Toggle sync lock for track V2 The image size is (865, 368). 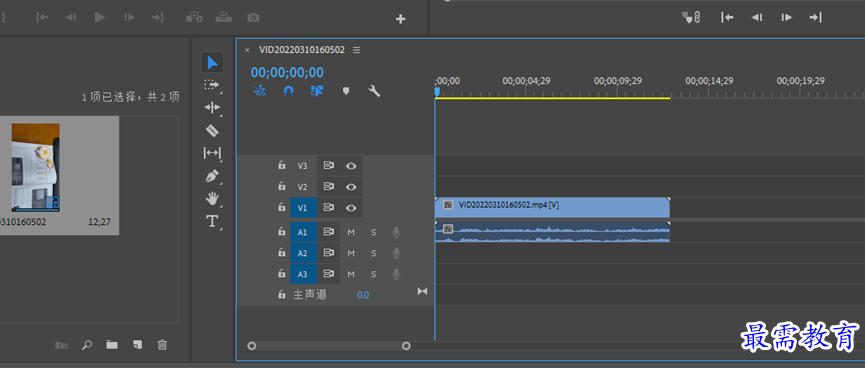(x=329, y=186)
